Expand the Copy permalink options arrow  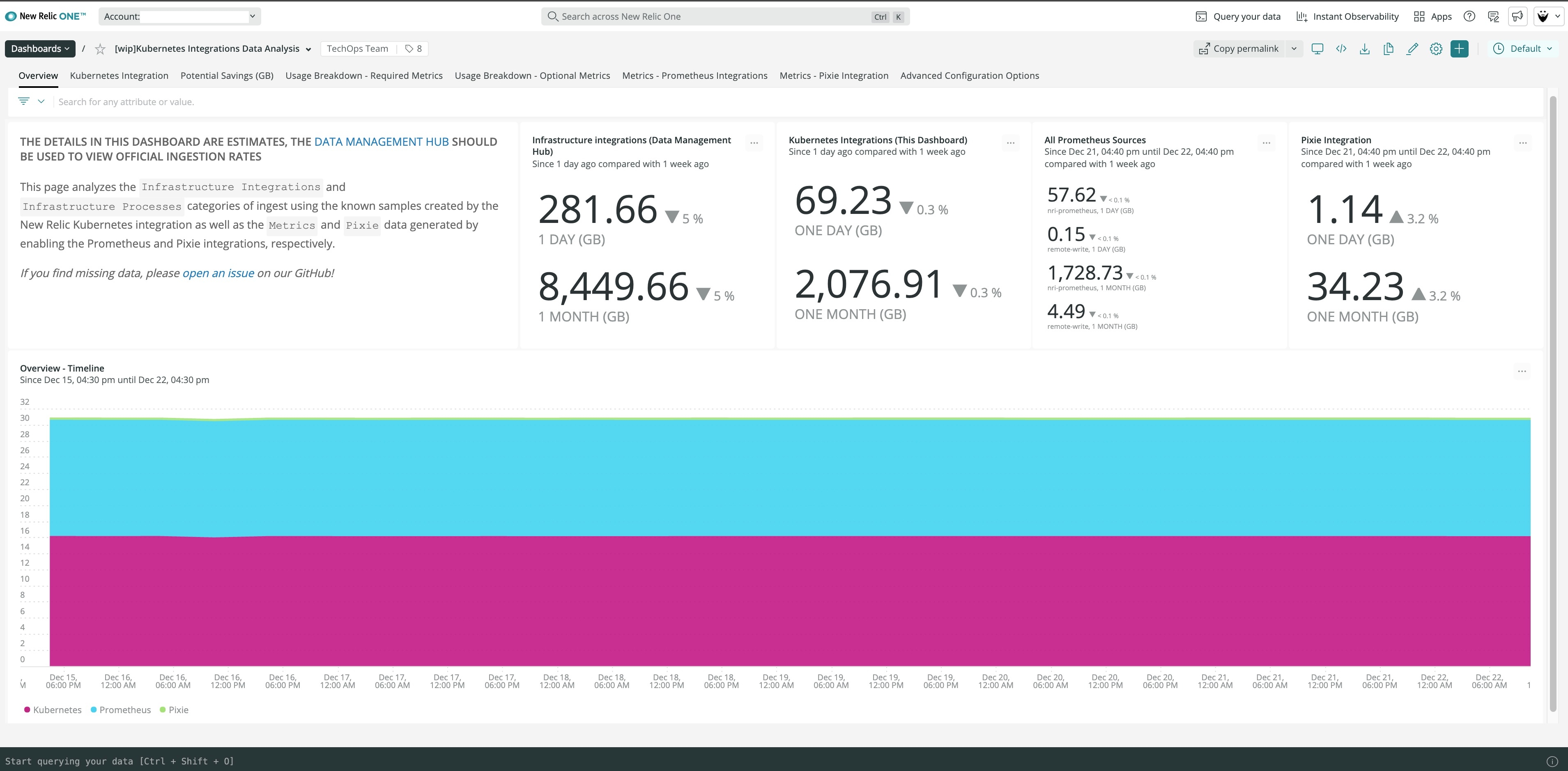1294,49
